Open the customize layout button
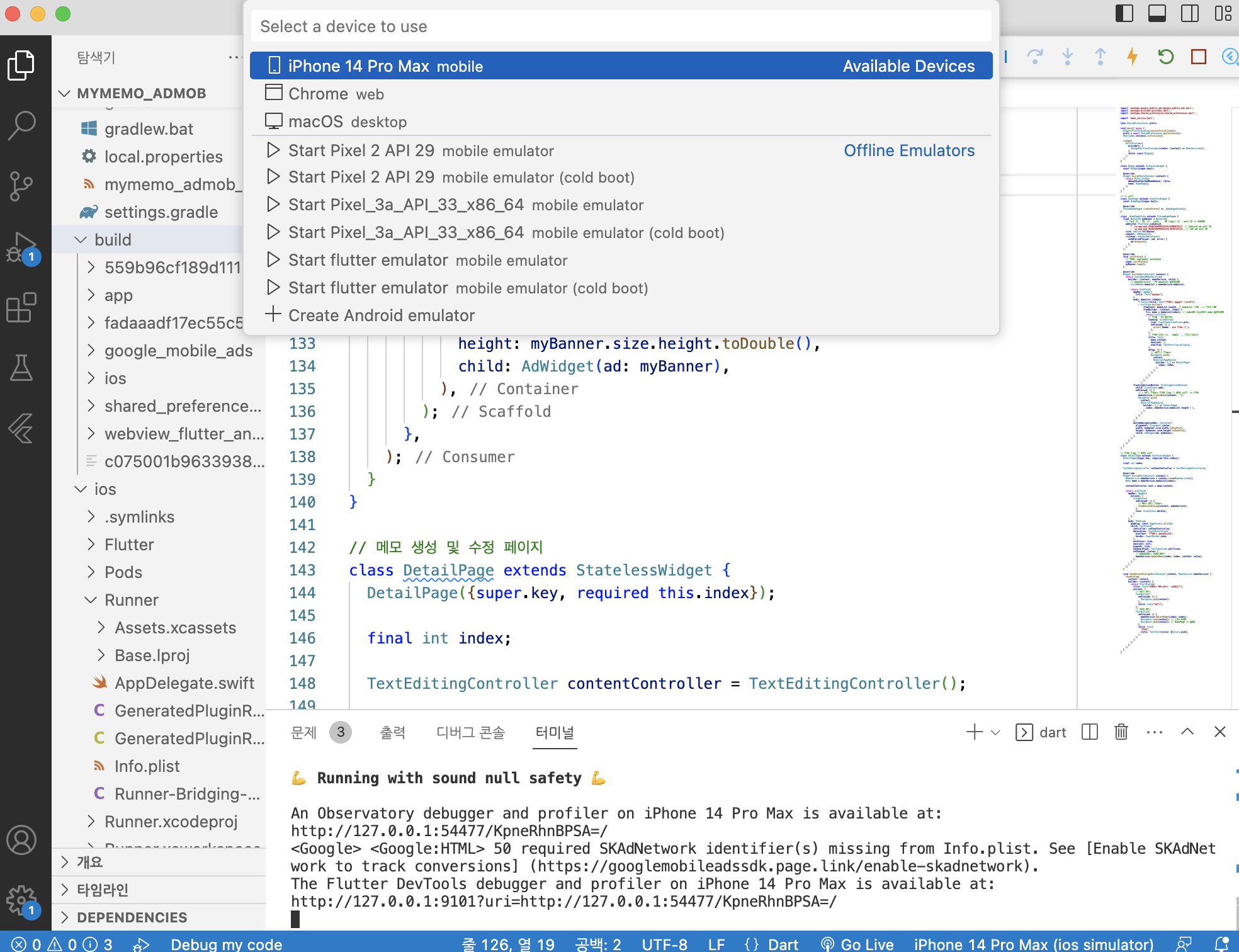This screenshot has height=952, width=1239. 1223,13
